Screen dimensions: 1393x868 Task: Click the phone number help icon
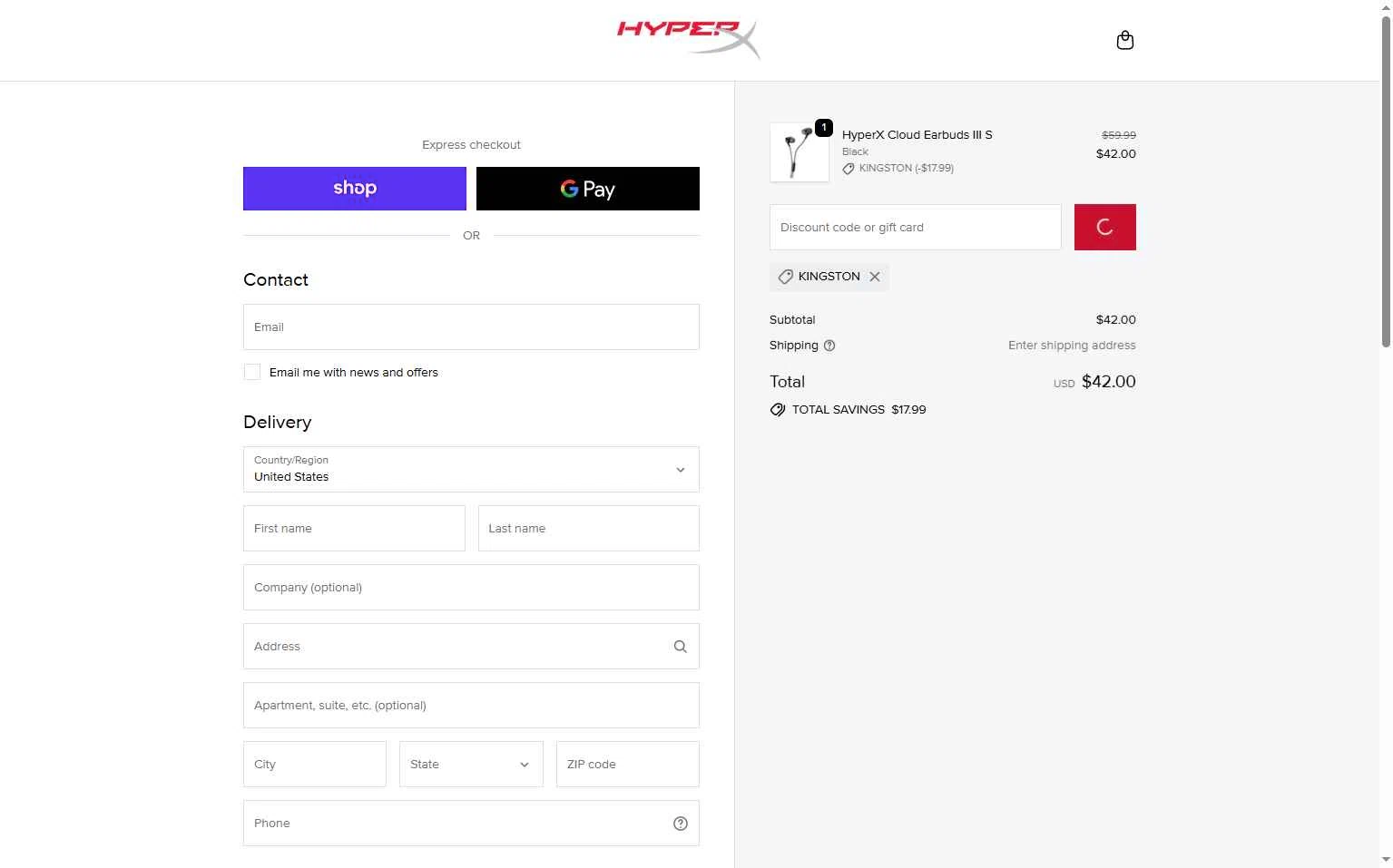[681, 824]
